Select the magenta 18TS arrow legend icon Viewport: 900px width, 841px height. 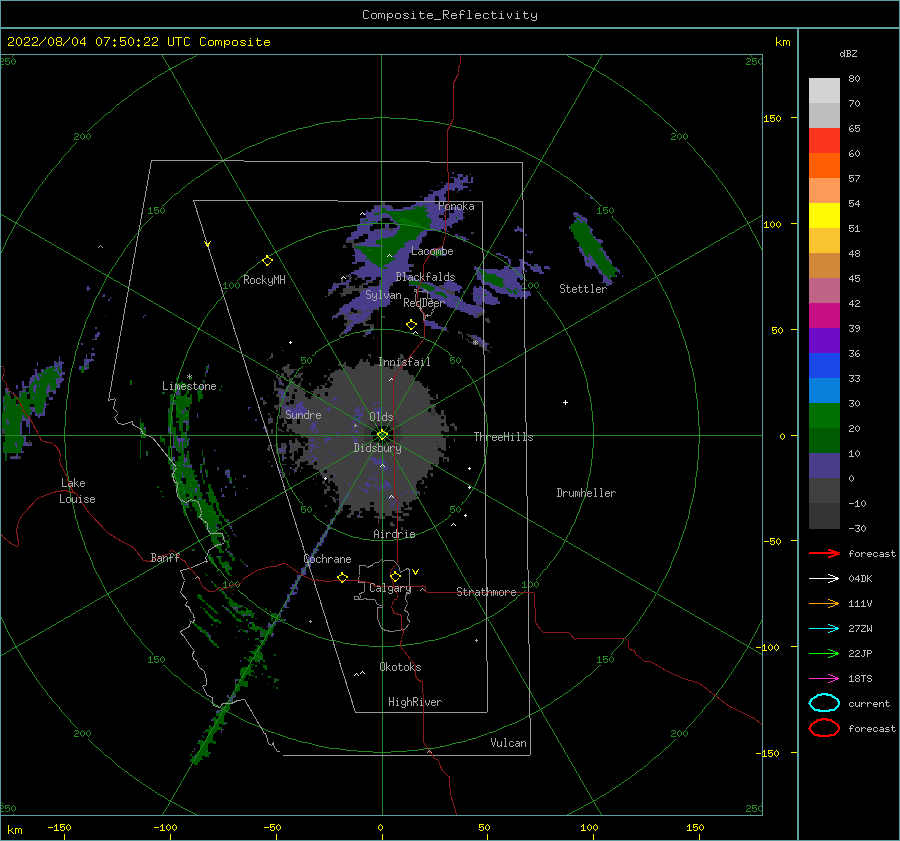pyautogui.click(x=824, y=679)
